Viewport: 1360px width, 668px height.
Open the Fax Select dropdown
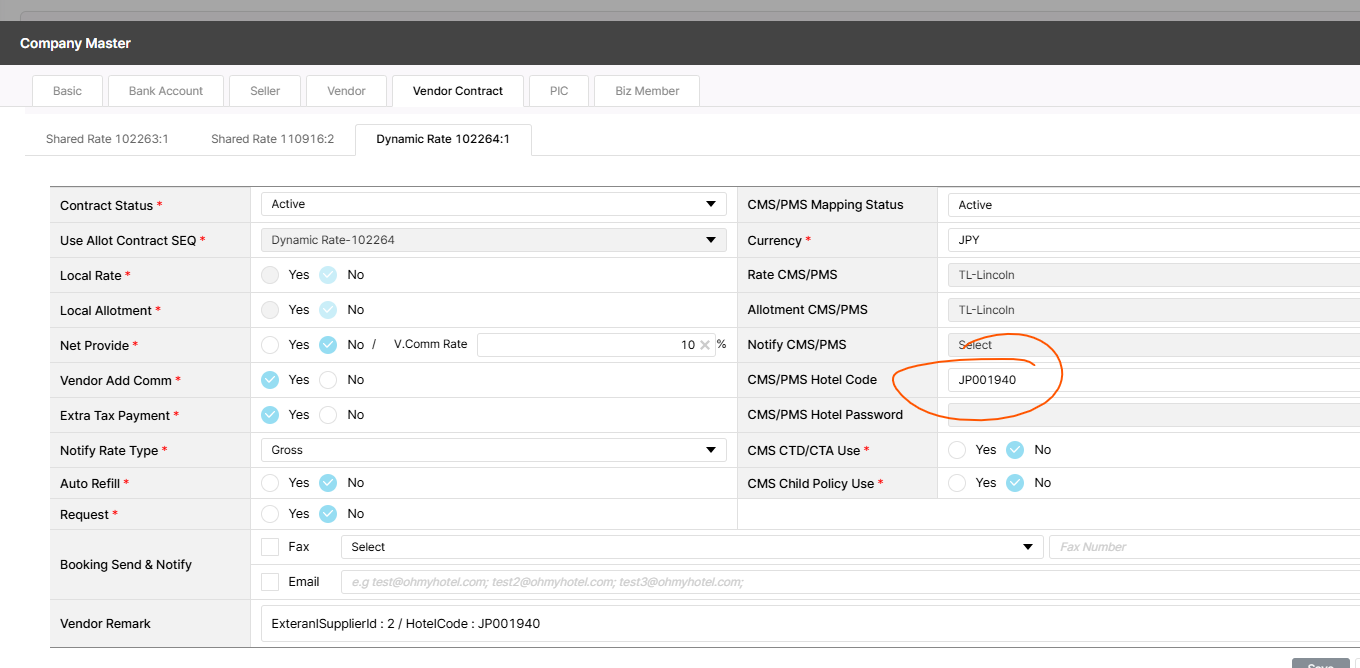tap(692, 547)
